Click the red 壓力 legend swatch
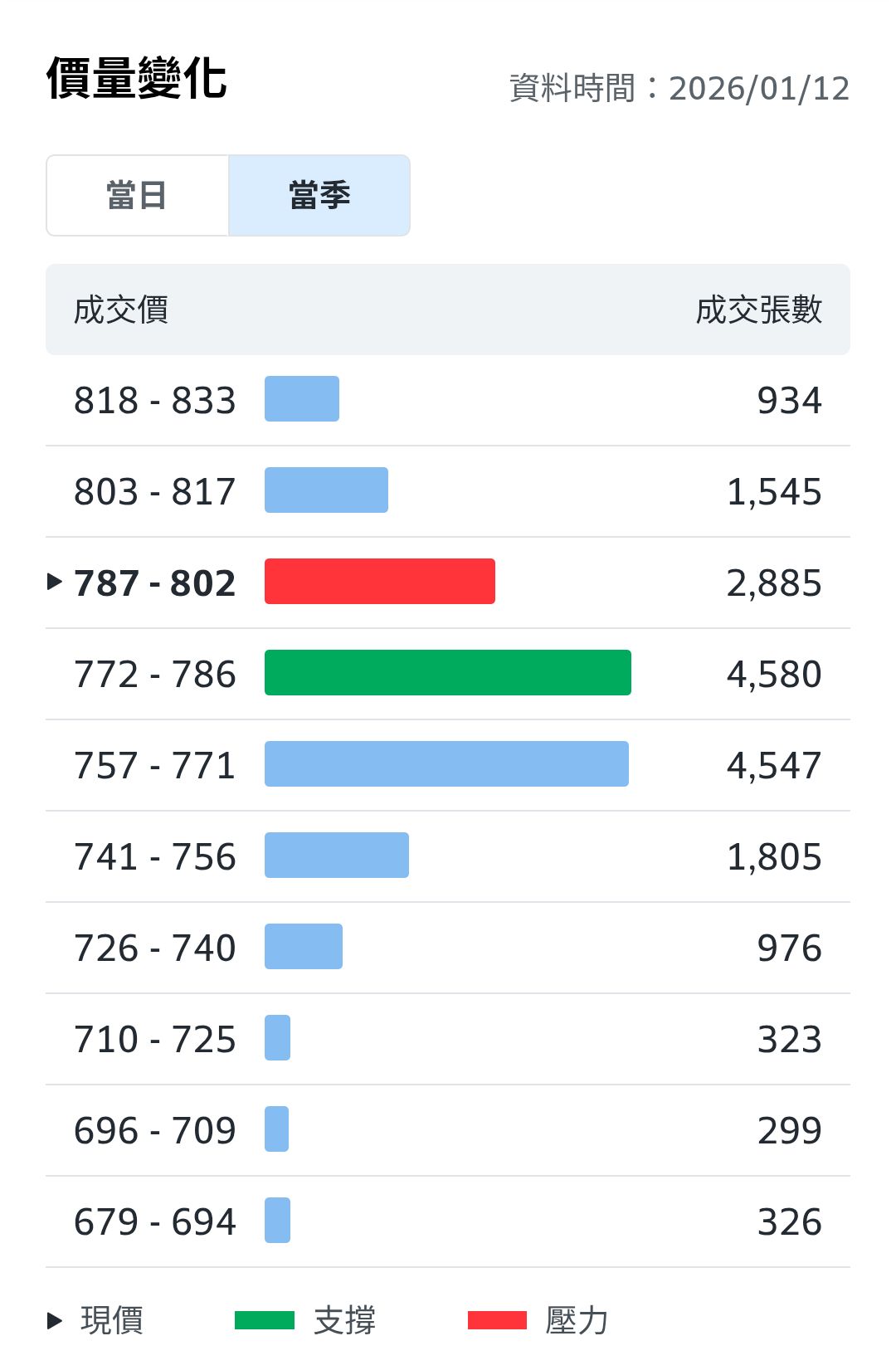The width and height of the screenshot is (896, 1370). coord(497,1320)
